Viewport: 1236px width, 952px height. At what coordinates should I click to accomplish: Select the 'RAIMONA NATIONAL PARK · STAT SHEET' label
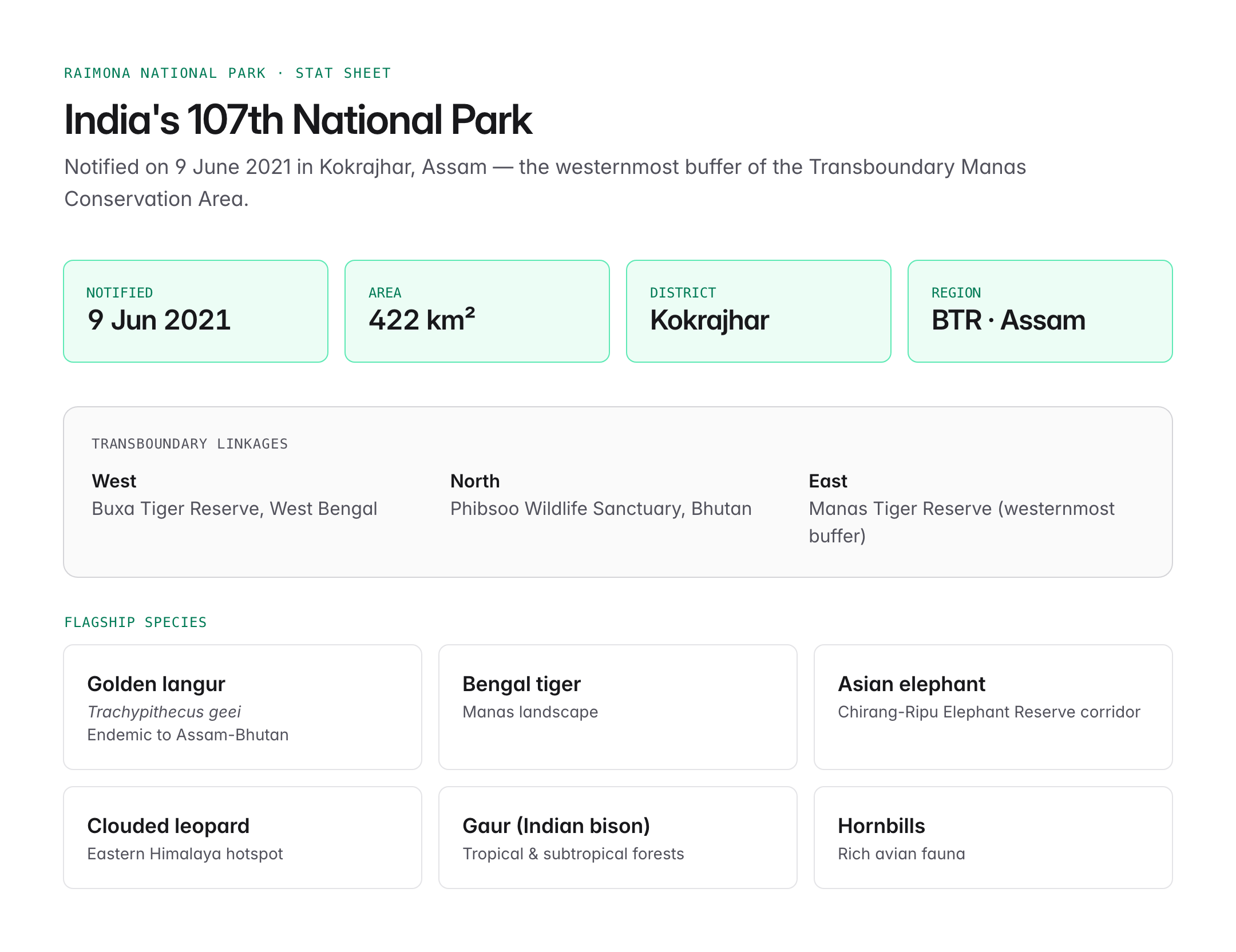[x=227, y=73]
